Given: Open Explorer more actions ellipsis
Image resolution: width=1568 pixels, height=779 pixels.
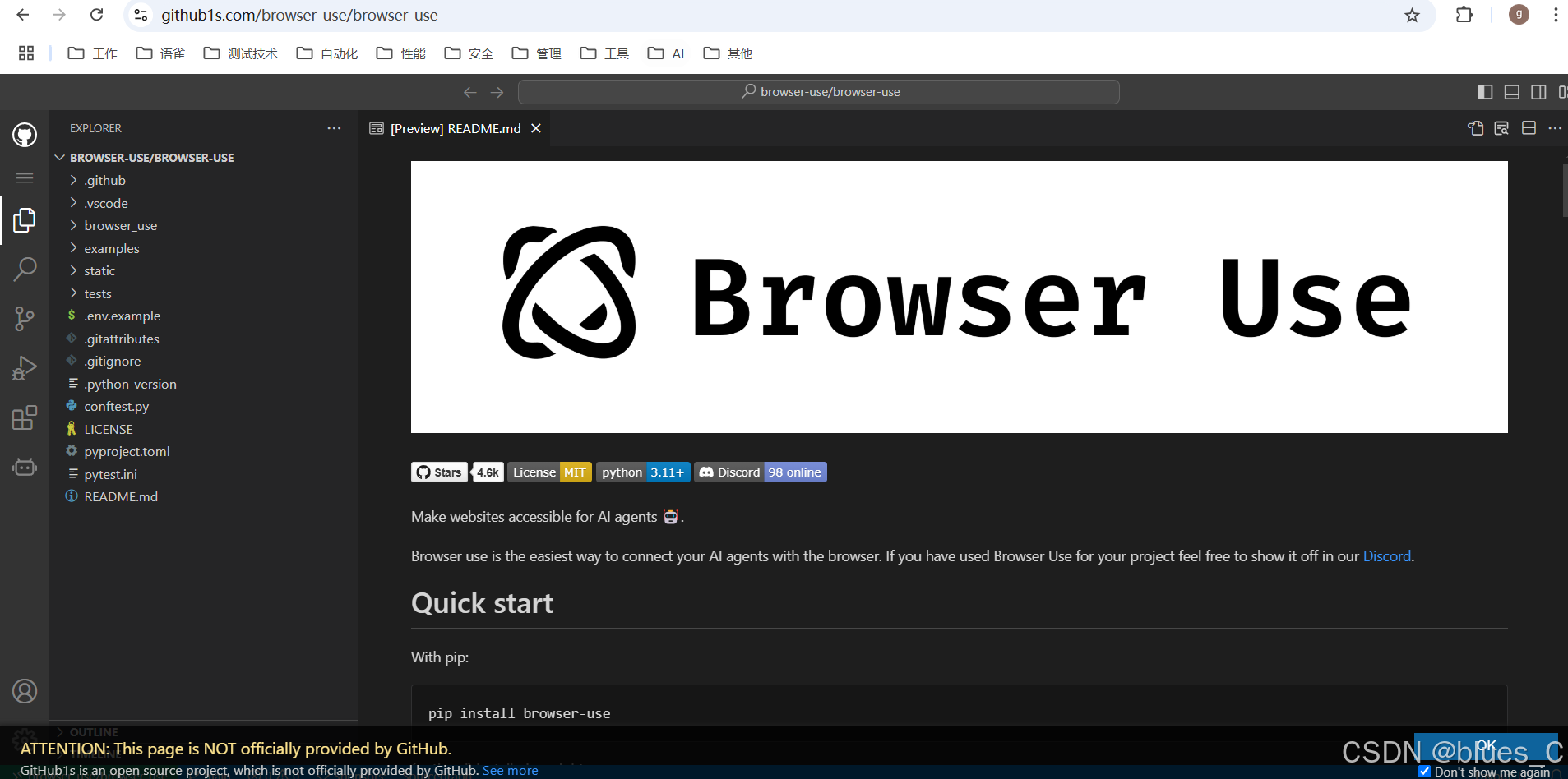Looking at the screenshot, I should [x=334, y=128].
